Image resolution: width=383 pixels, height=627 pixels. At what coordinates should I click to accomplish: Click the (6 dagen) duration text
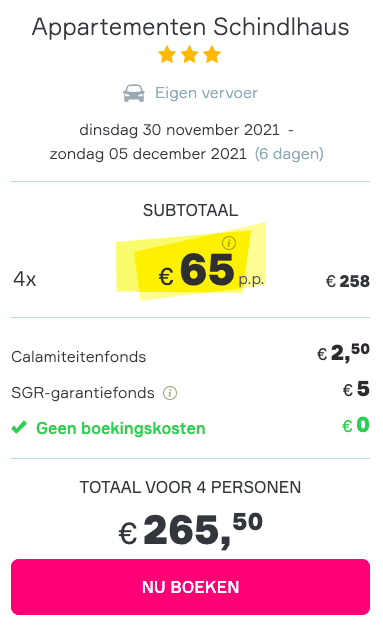pos(289,154)
